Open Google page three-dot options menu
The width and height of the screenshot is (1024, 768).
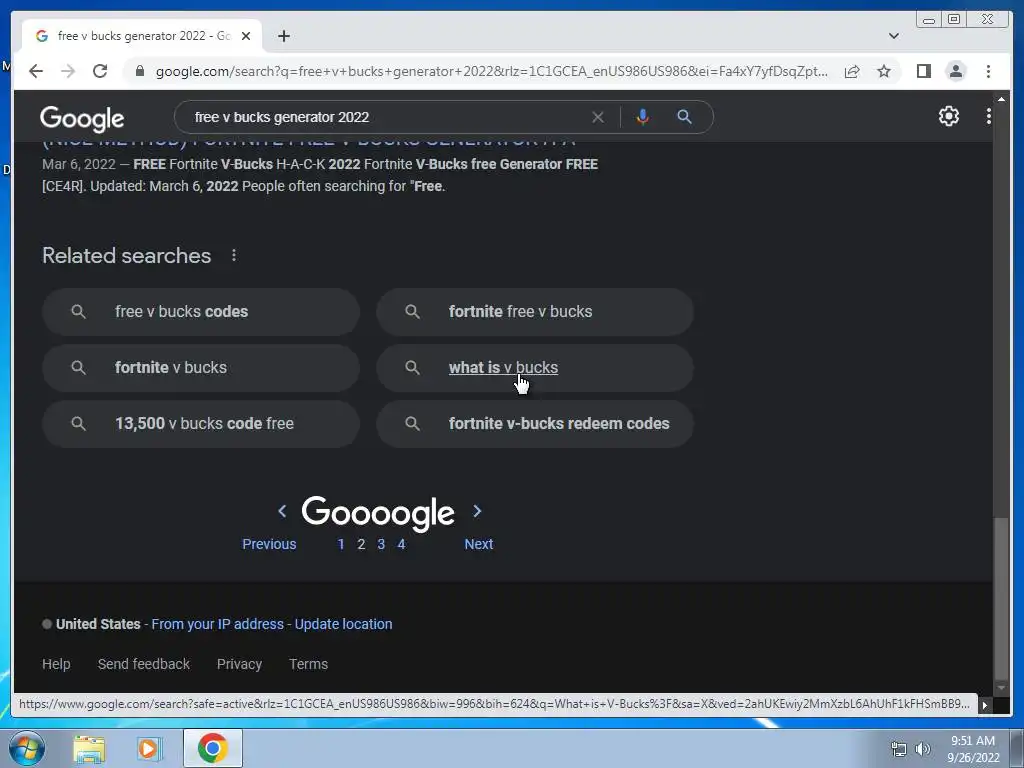[x=989, y=116]
